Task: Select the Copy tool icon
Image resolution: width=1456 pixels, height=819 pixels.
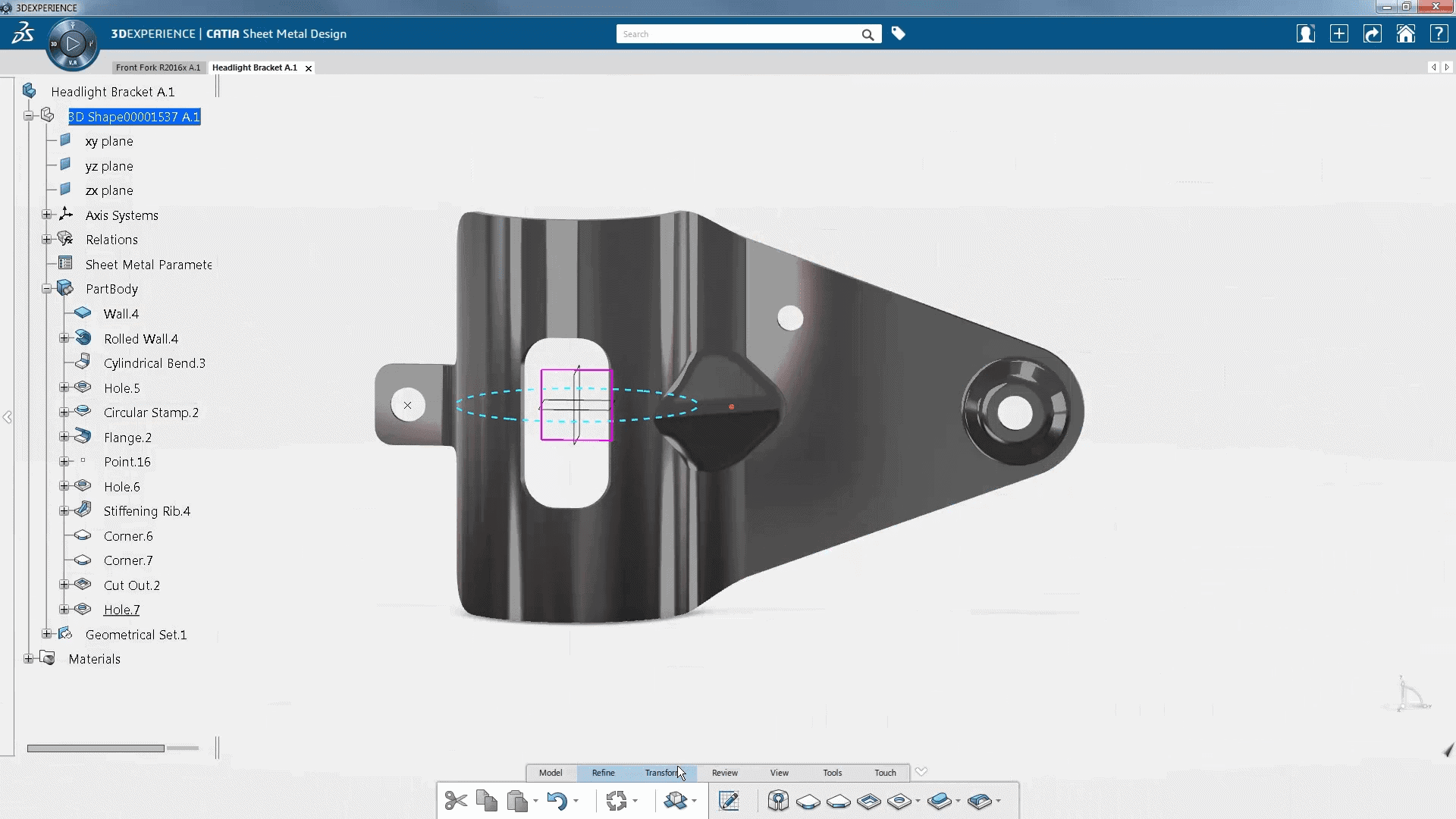Action: 488,800
